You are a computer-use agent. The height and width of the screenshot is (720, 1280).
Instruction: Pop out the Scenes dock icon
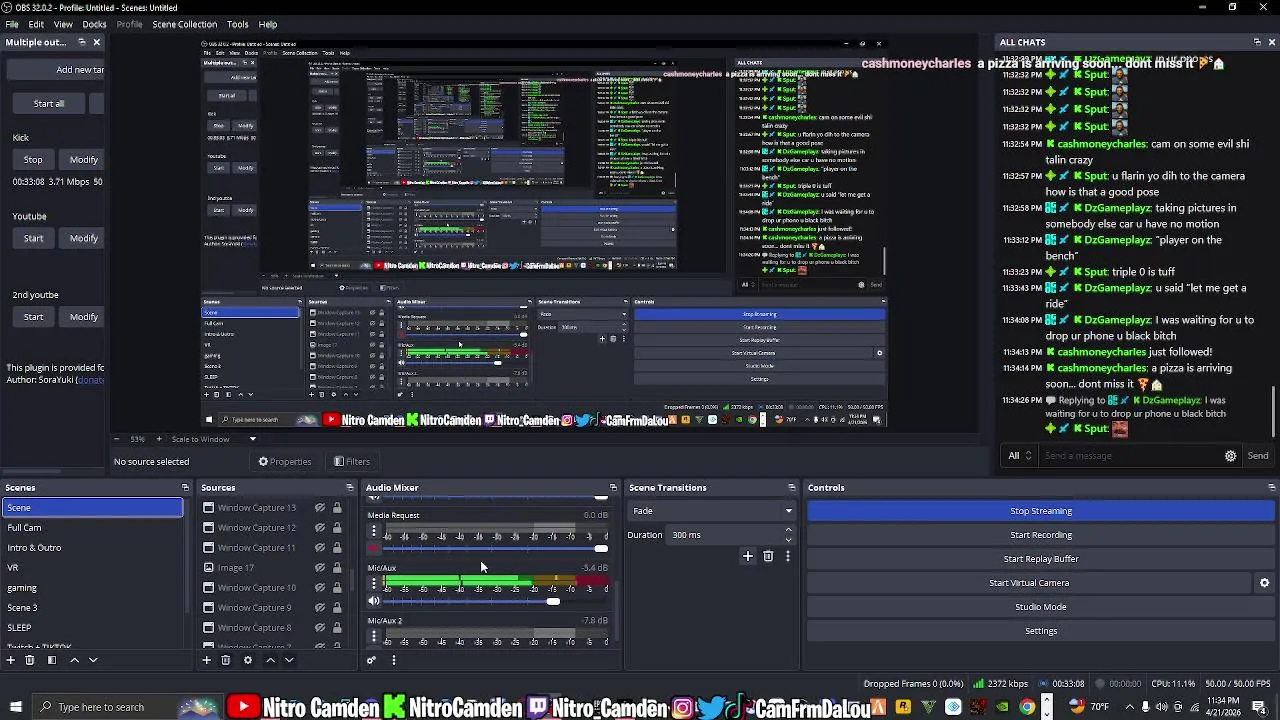tap(185, 488)
